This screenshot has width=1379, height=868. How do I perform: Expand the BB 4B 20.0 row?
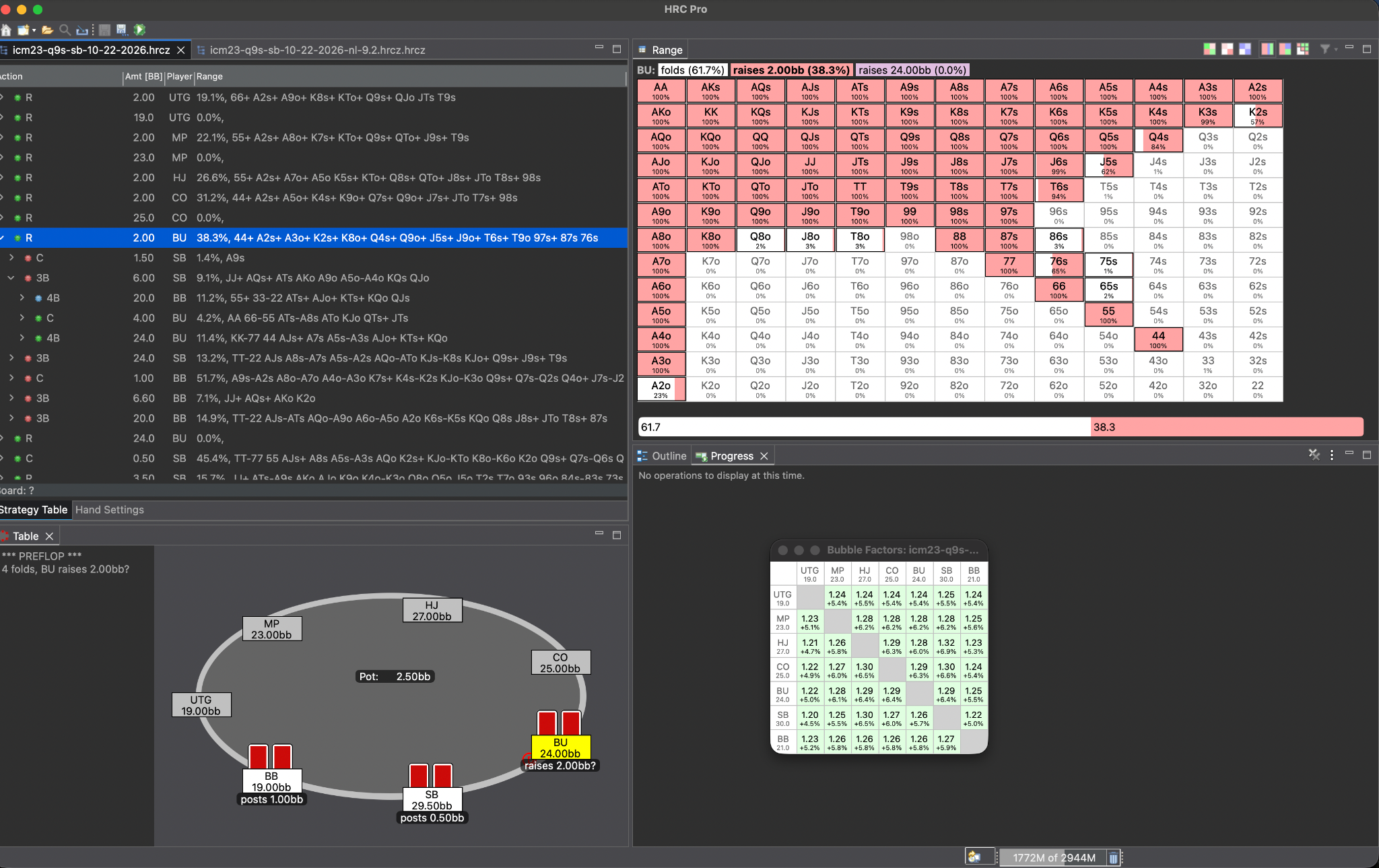click(22, 298)
